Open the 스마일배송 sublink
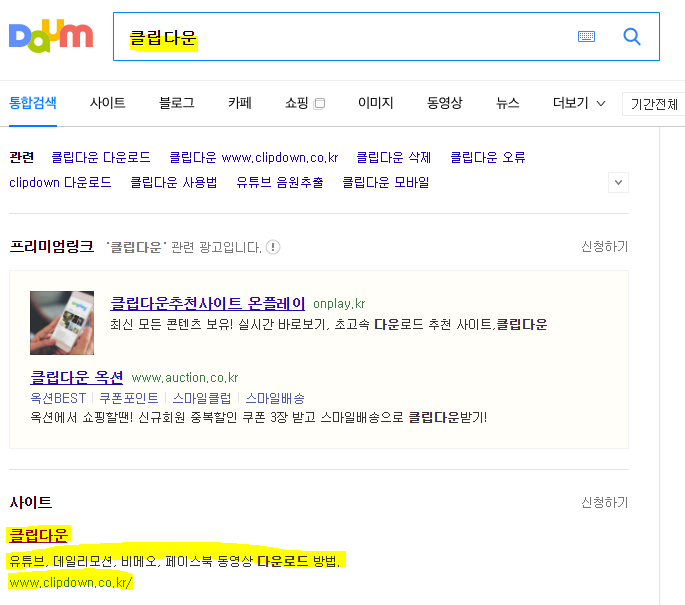 [x=275, y=398]
